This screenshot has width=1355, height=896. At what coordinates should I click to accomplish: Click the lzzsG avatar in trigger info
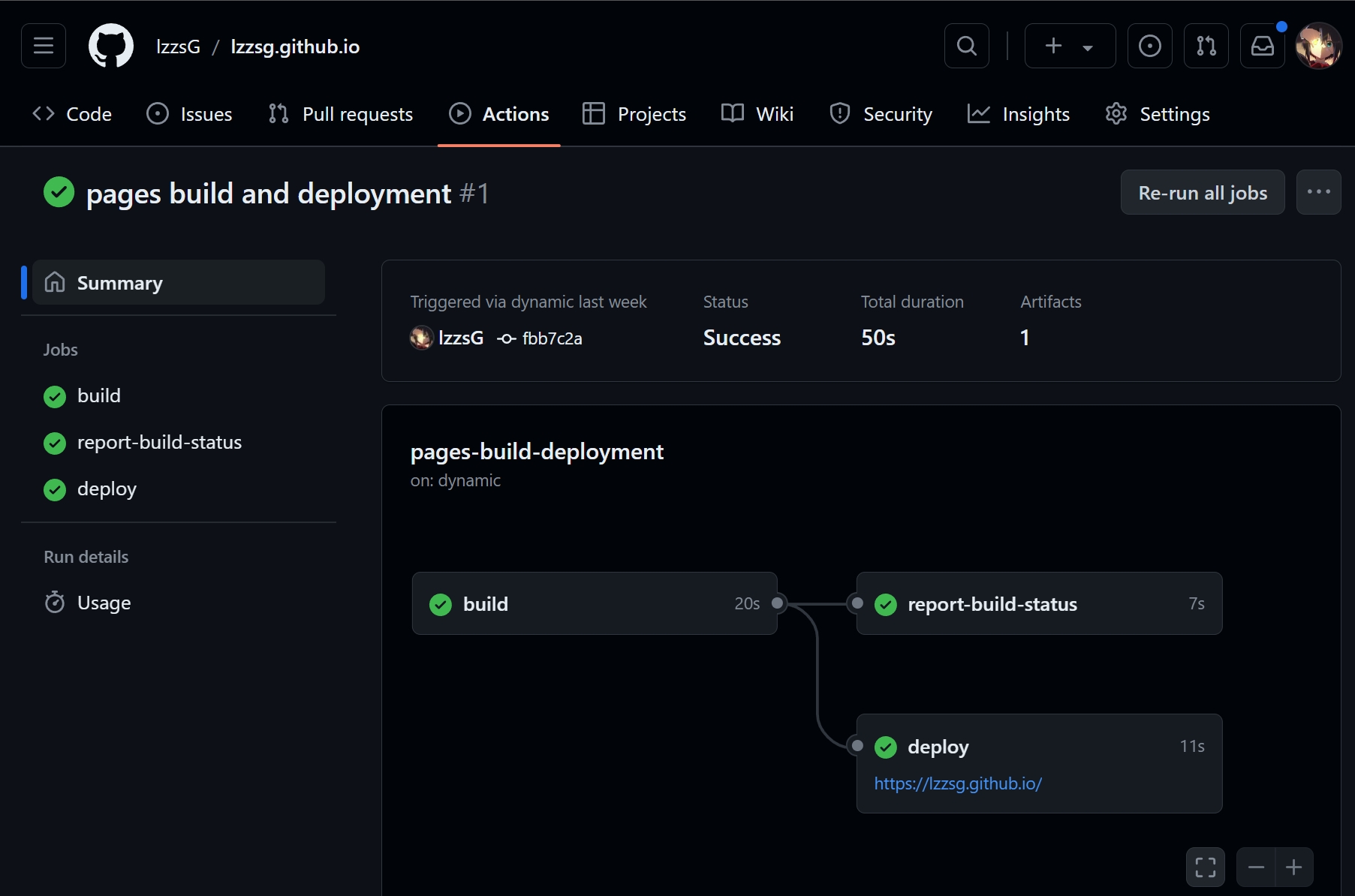click(421, 338)
